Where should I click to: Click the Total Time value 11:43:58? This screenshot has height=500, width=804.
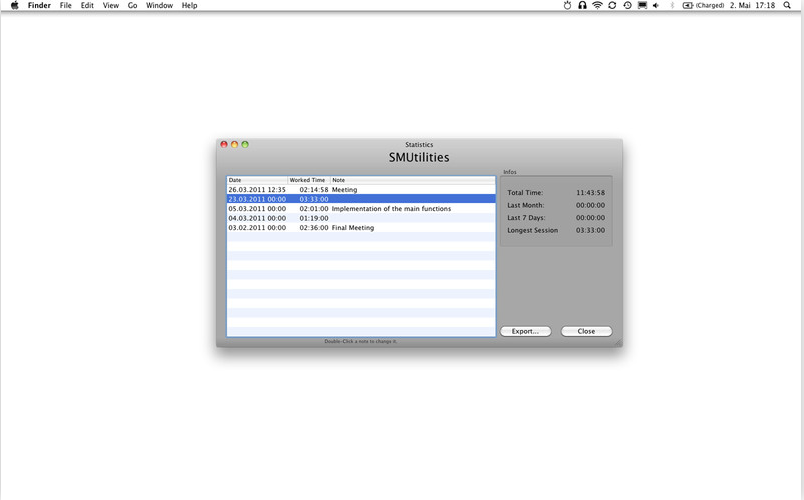point(590,193)
